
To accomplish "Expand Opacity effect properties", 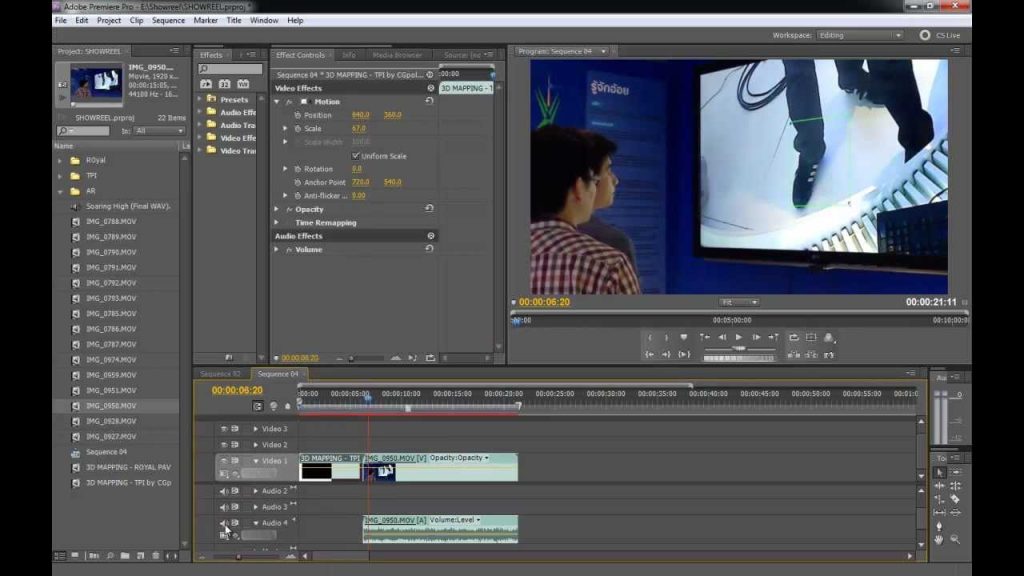I will point(277,210).
